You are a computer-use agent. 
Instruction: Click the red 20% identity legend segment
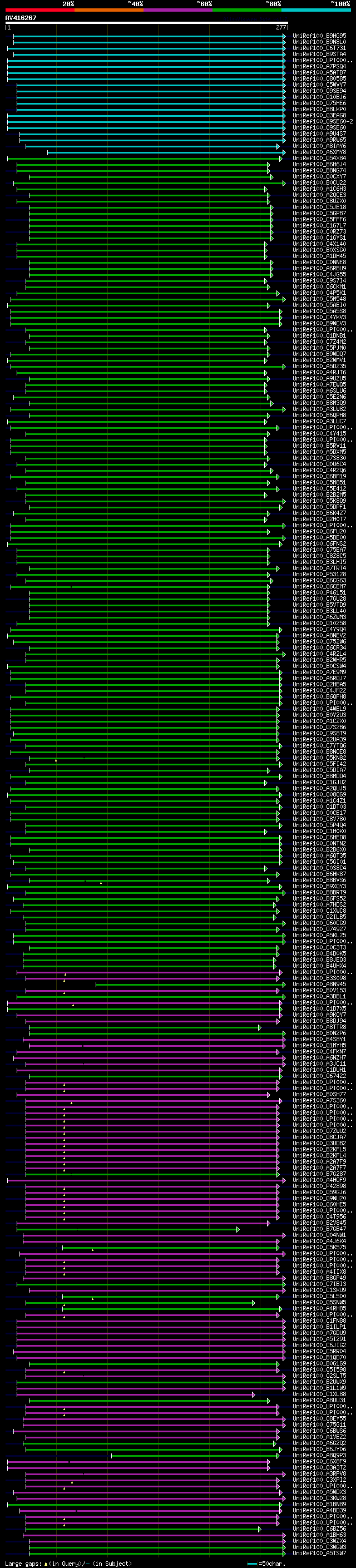[39, 10]
